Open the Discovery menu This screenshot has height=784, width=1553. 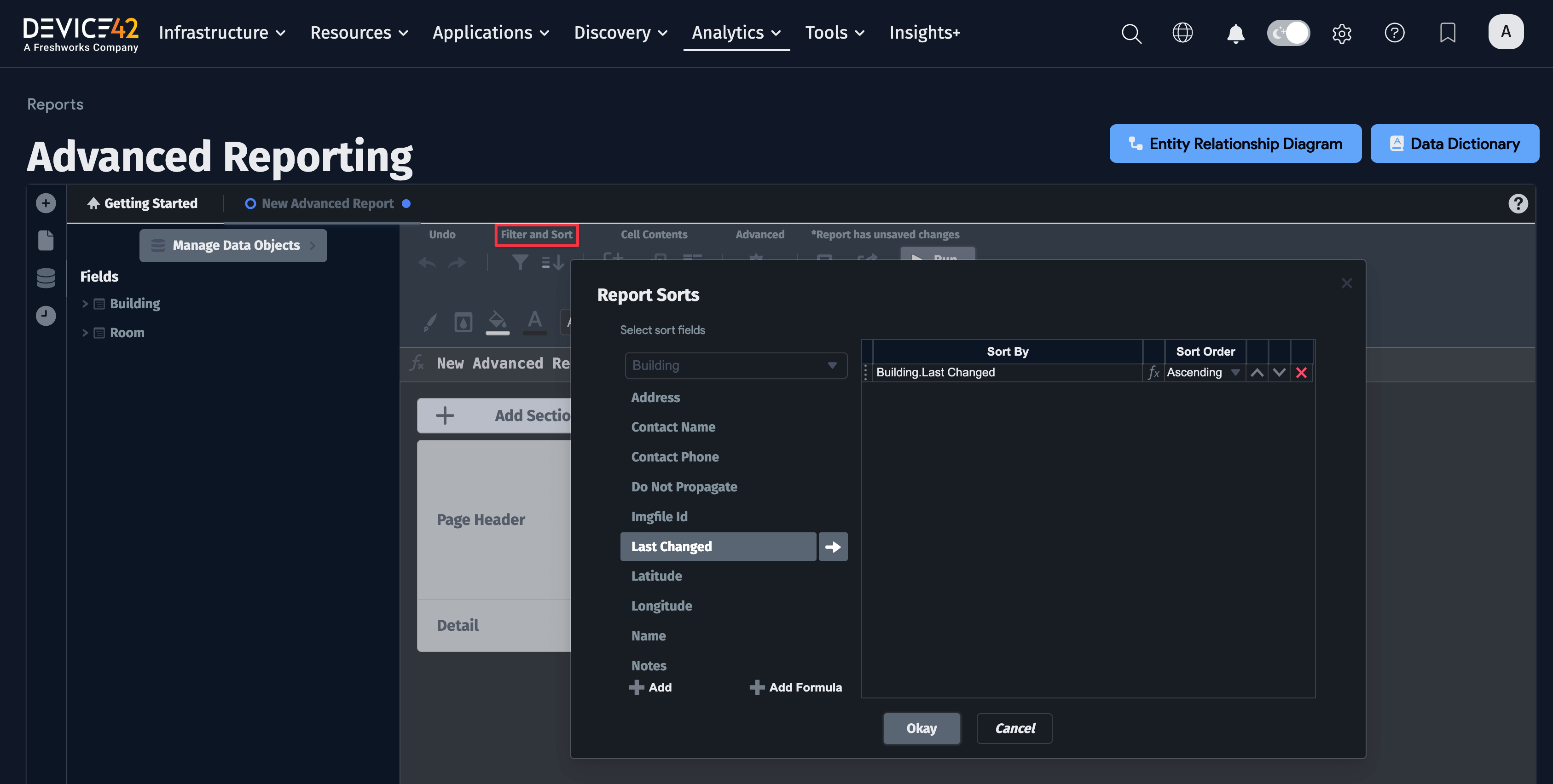coord(620,33)
